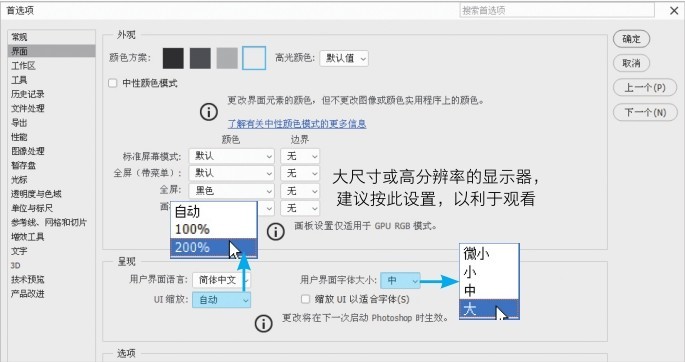685x362 pixels.
Task: Click the info icon beside neutral color description
Action: click(x=209, y=112)
